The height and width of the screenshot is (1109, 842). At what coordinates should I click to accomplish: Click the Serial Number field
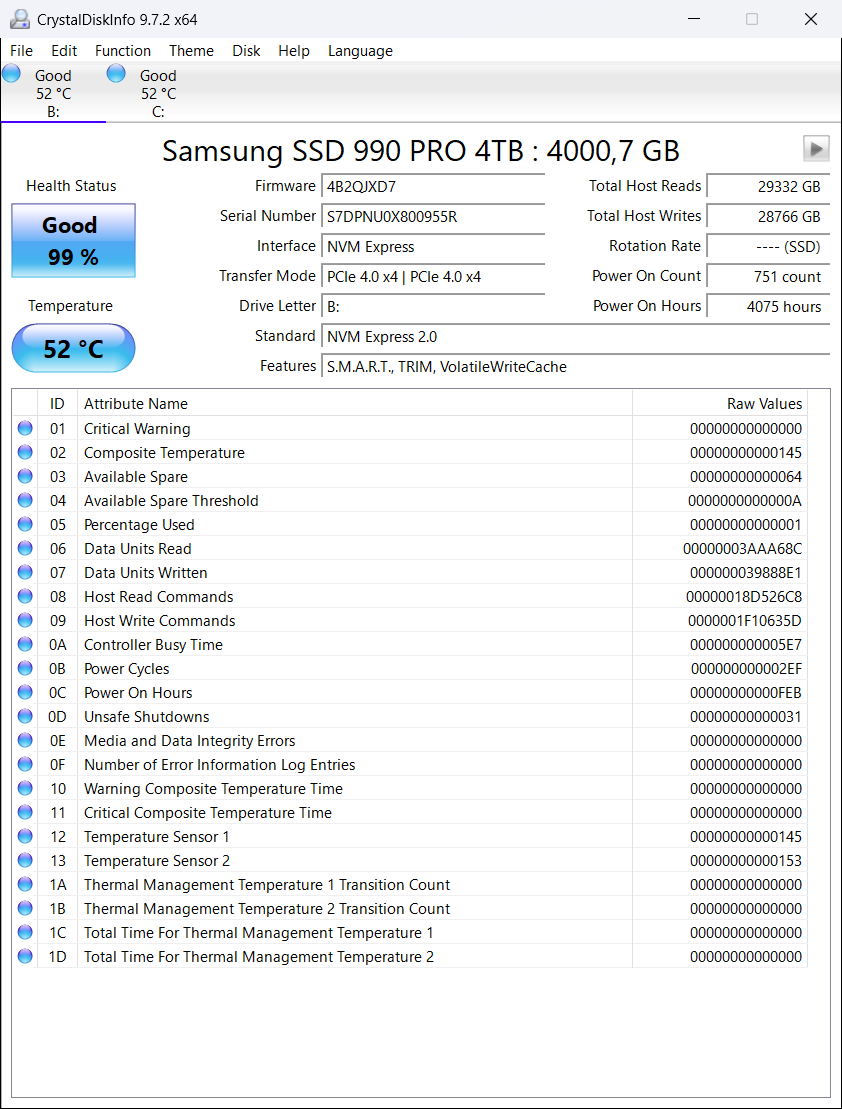click(433, 216)
